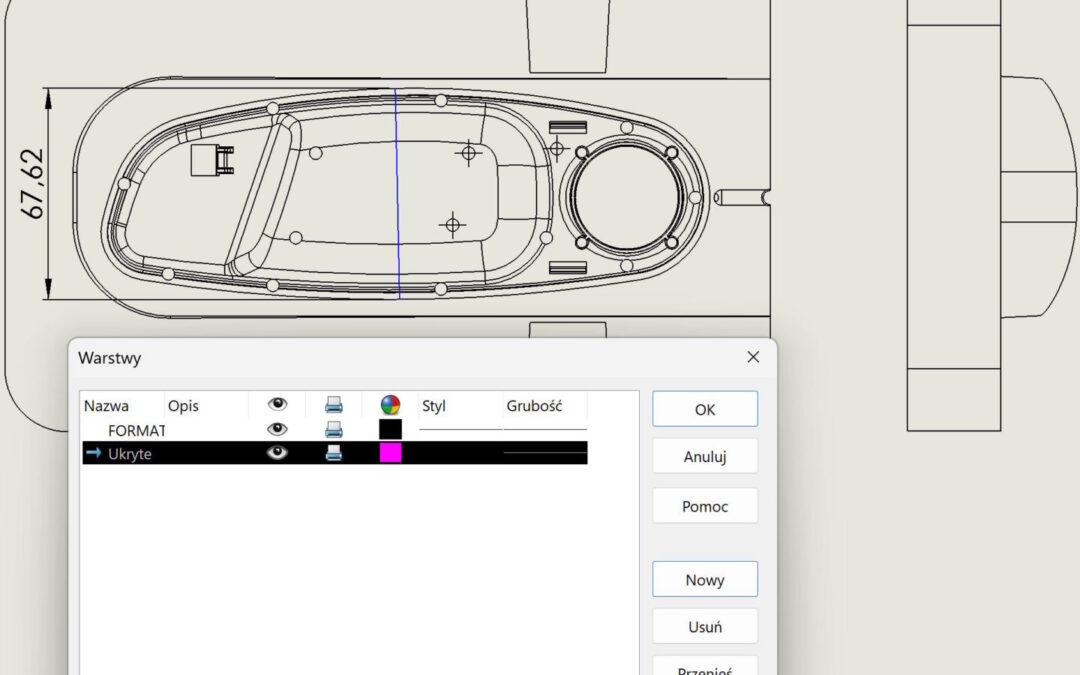This screenshot has height=675, width=1080.
Task: Click the active-layer arrow beside Ukryte
Action: click(94, 453)
